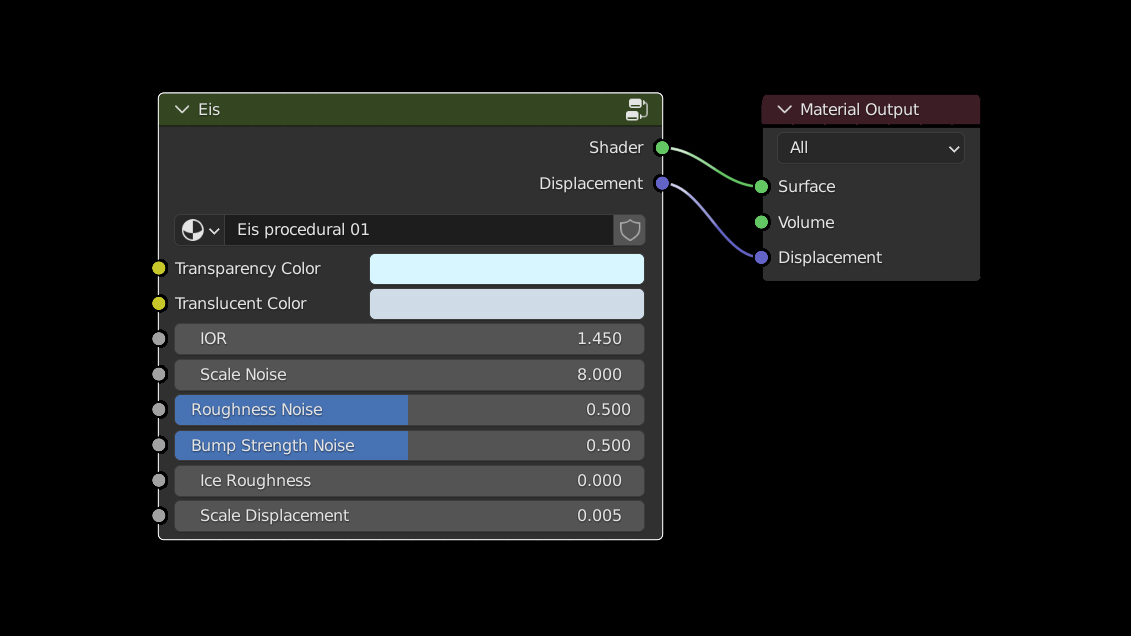
Task: Open the All render target dropdown
Action: pyautogui.click(x=870, y=148)
